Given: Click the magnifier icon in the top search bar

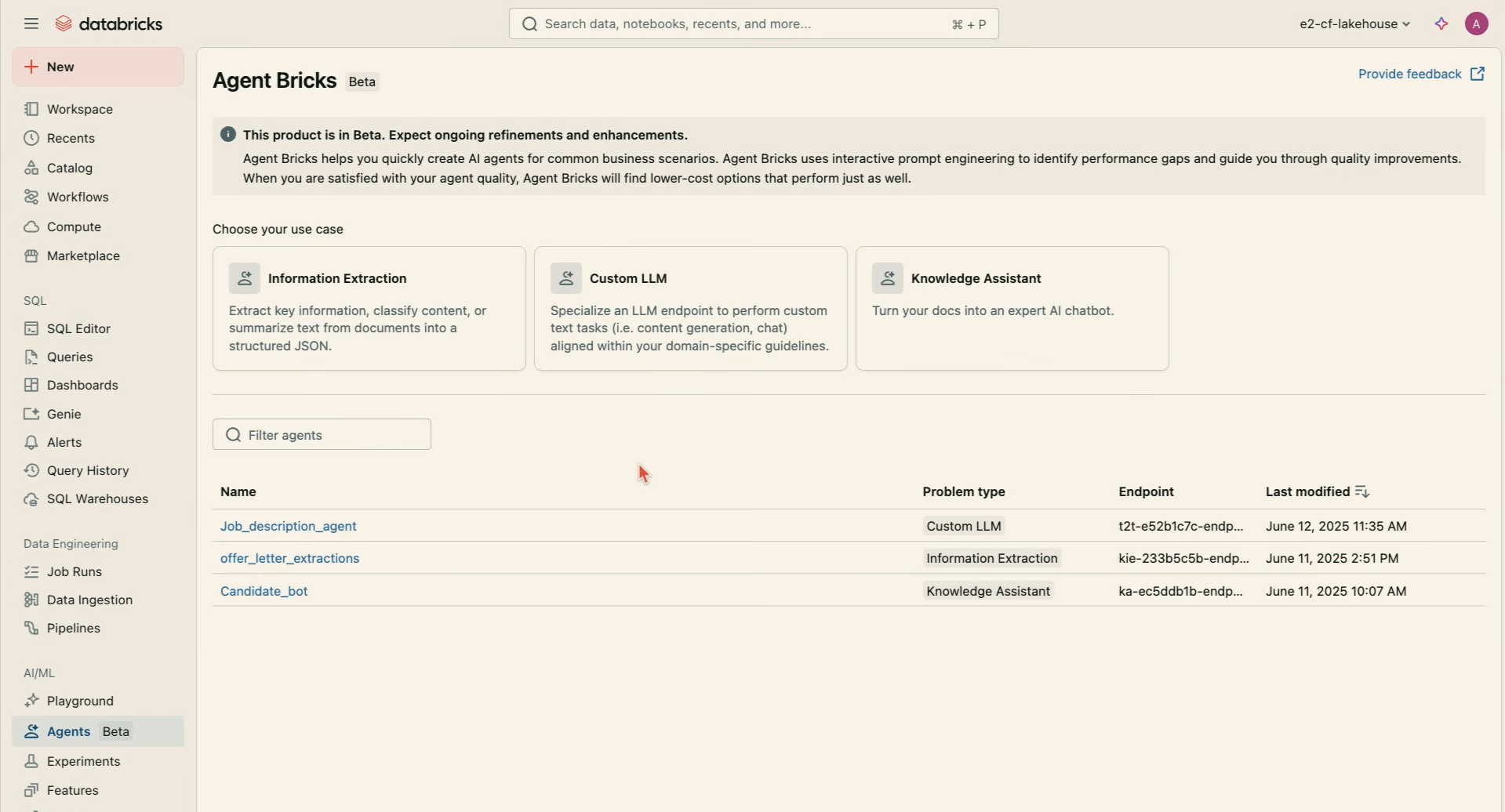Looking at the screenshot, I should 530,24.
